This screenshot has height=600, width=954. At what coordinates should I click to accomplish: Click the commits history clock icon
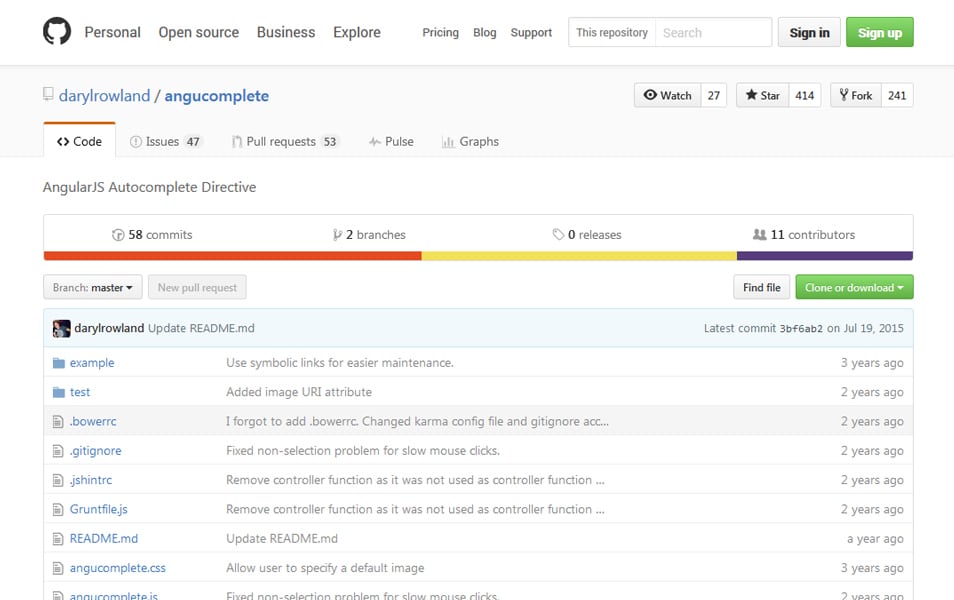[118, 235]
